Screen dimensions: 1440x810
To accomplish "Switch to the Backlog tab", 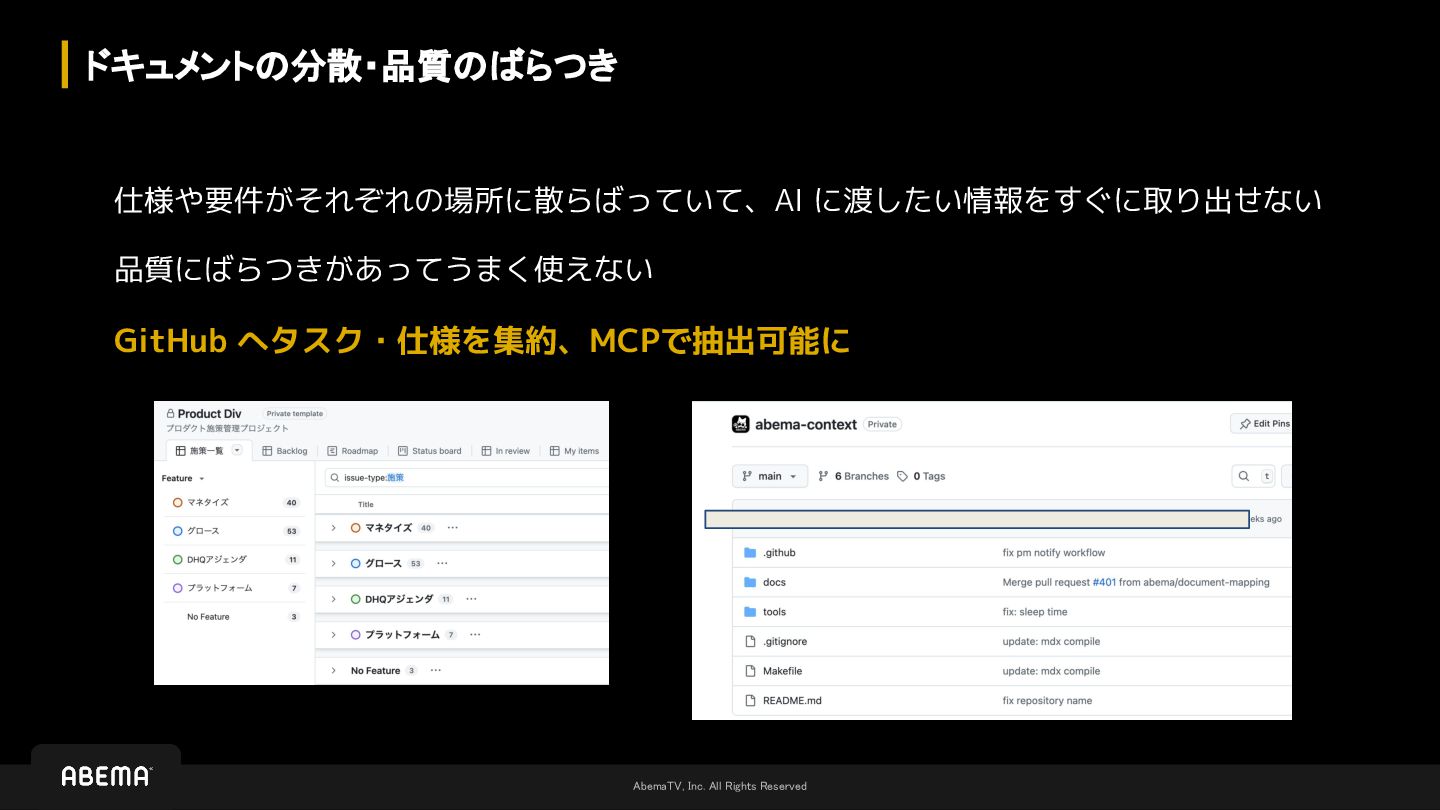I will [x=285, y=451].
